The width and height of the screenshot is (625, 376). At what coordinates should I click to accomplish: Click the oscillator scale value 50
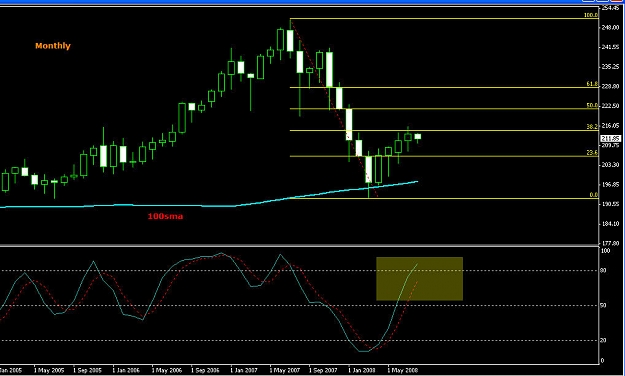(x=603, y=305)
